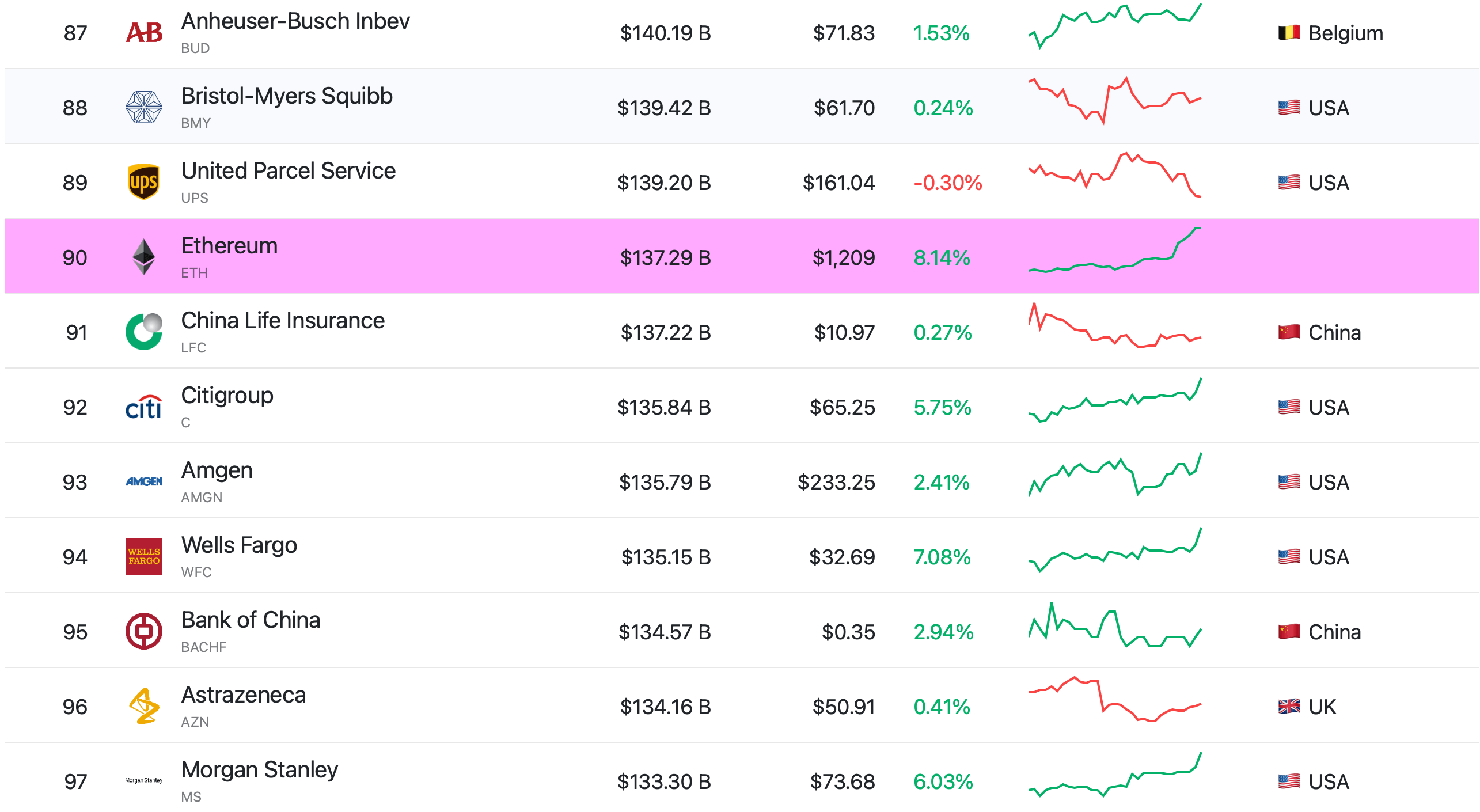Select the $0.35 Bank of China price
Image resolution: width=1480 pixels, height=812 pixels.
click(x=848, y=632)
